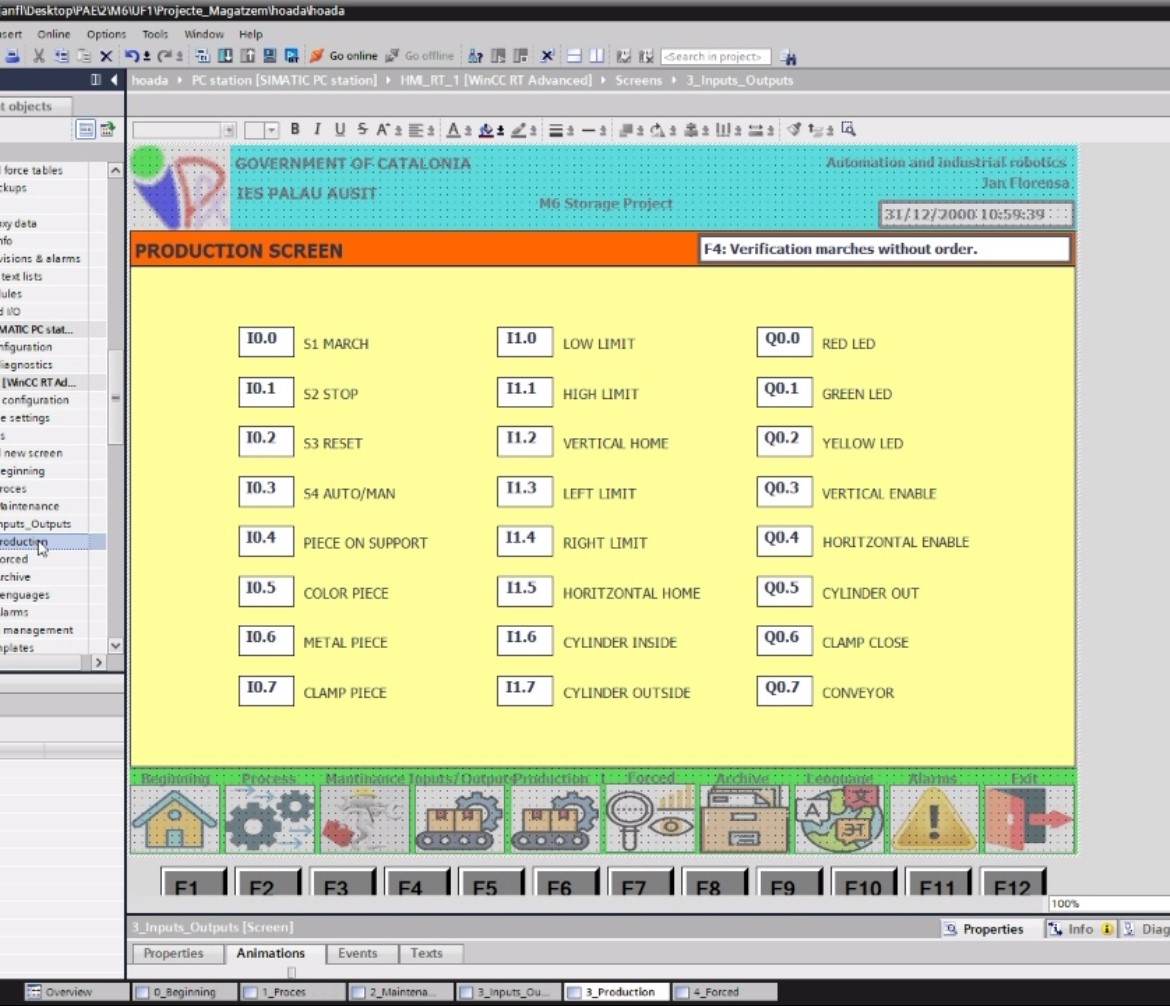
Task: Click the Search in project field
Action: click(716, 57)
